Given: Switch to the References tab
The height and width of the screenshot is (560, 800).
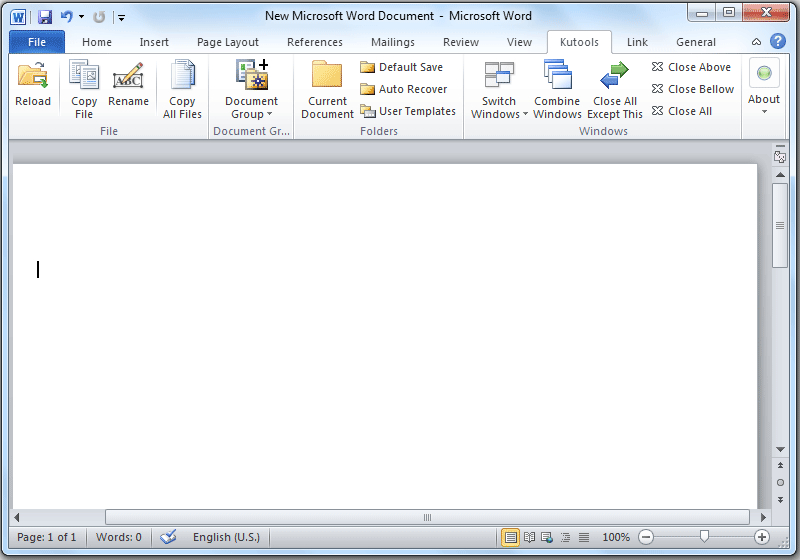Looking at the screenshot, I should 315,42.
